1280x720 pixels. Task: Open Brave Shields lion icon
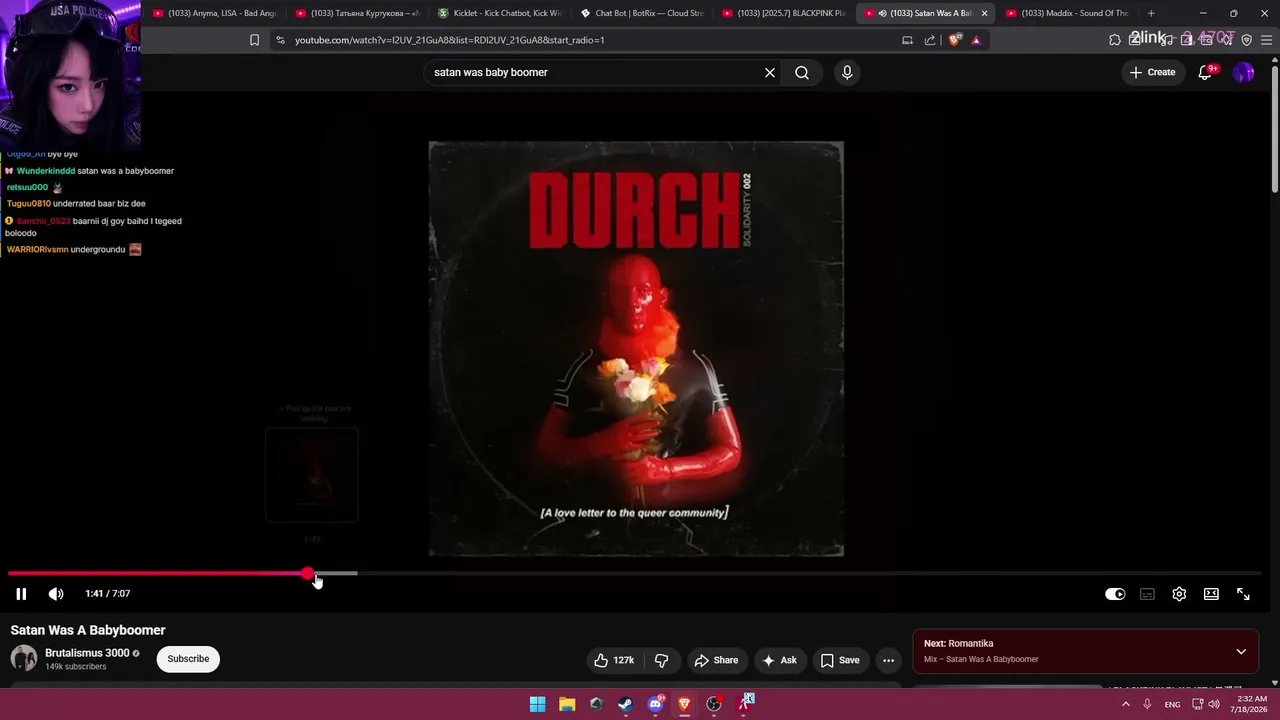[955, 40]
